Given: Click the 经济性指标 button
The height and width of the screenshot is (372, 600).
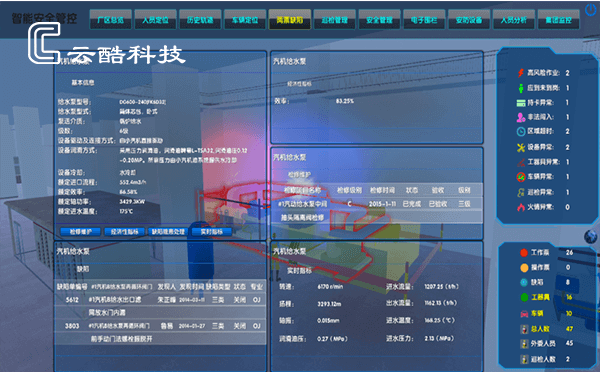Looking at the screenshot, I should 124,232.
